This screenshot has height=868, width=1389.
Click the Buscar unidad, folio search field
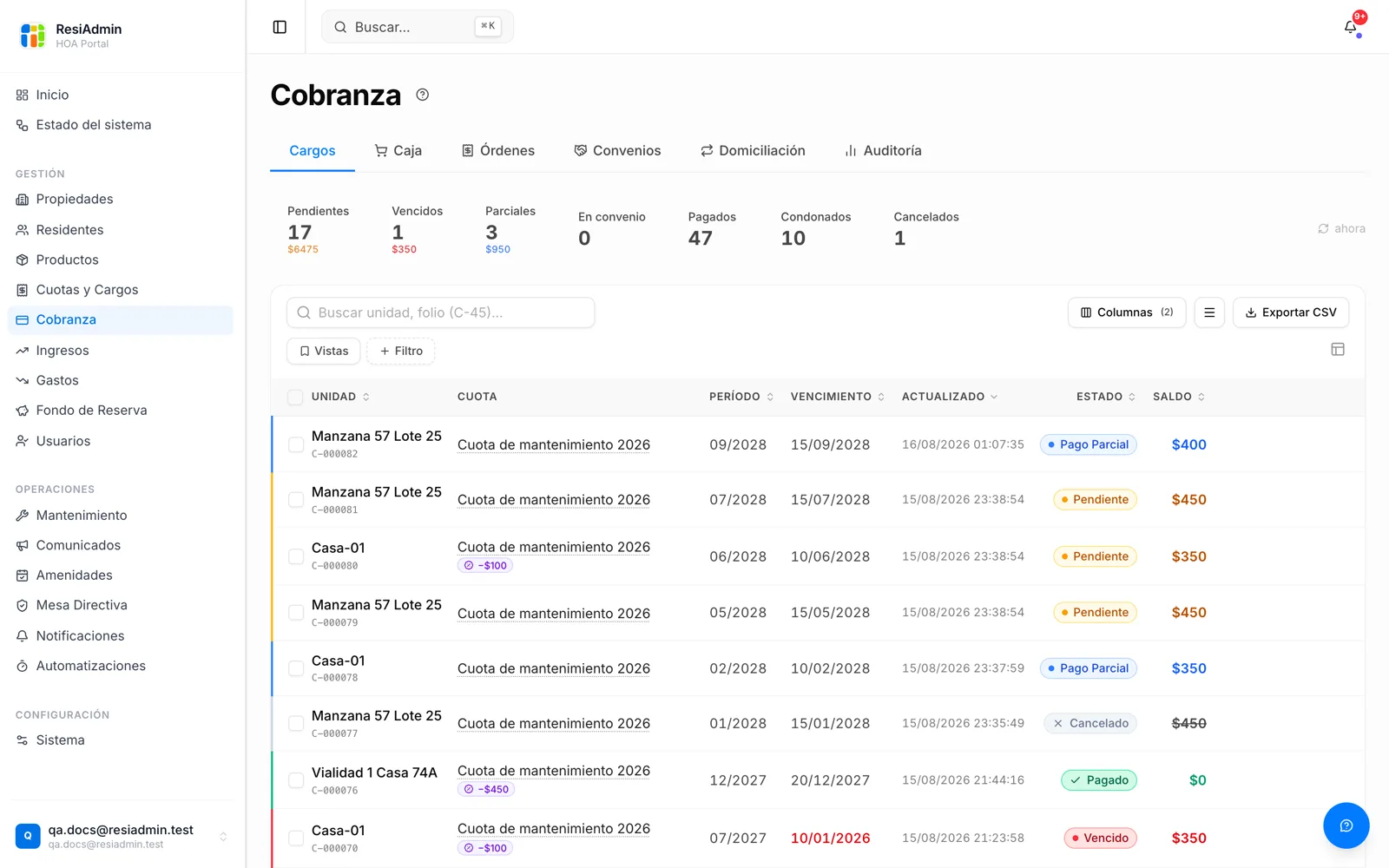click(x=441, y=312)
